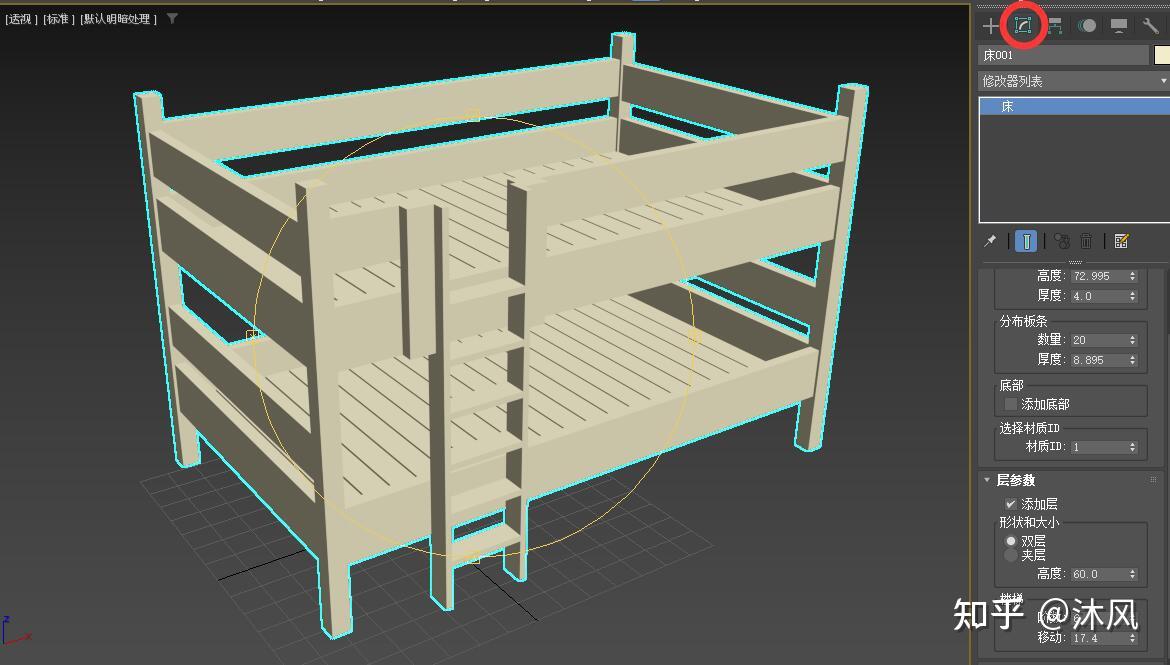The height and width of the screenshot is (665, 1170).
Task: Collapse the 层参数 rollout
Action: pyautogui.click(x=987, y=480)
